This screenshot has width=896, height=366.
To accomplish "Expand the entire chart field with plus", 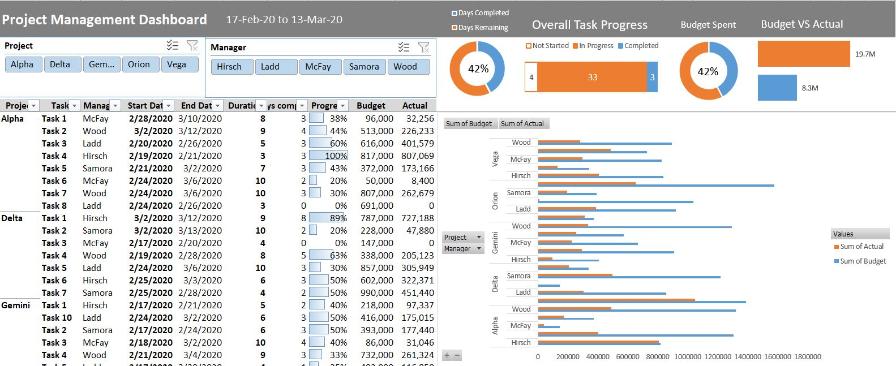I will (447, 356).
